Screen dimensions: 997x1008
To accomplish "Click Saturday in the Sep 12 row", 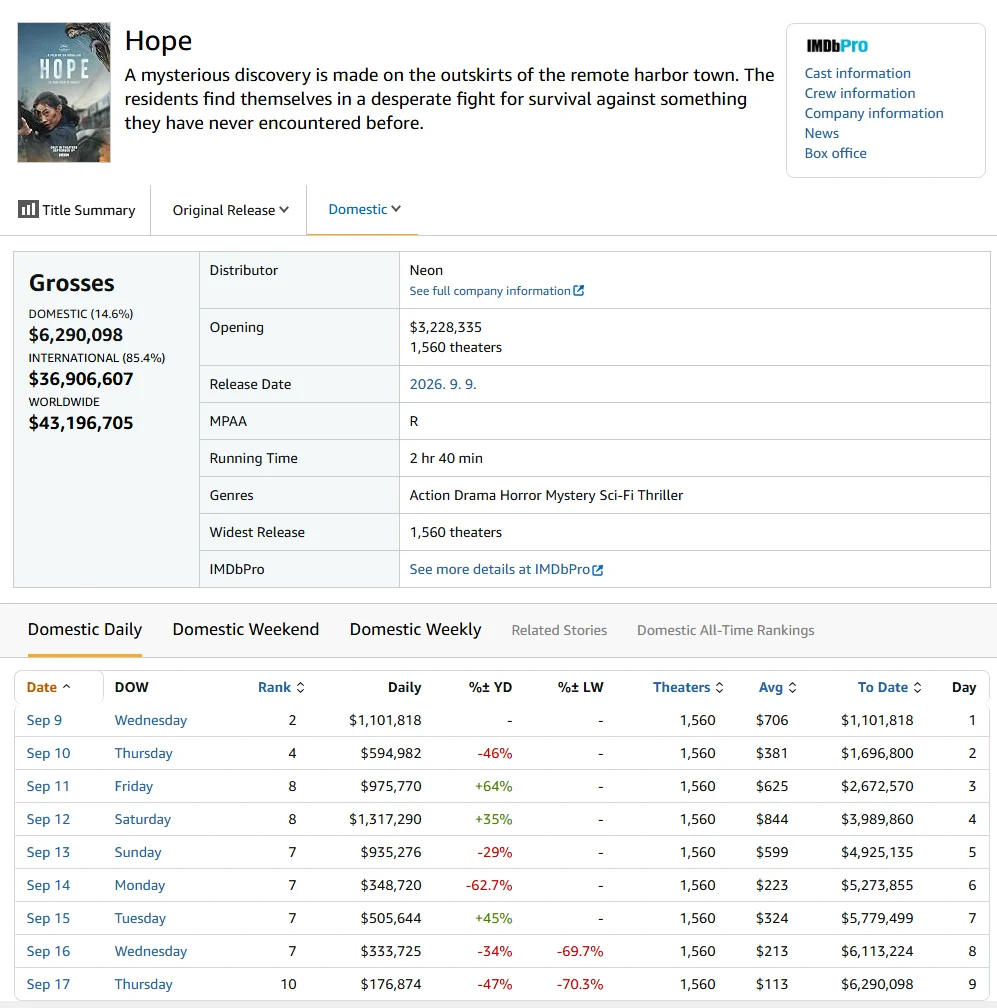I will (143, 819).
